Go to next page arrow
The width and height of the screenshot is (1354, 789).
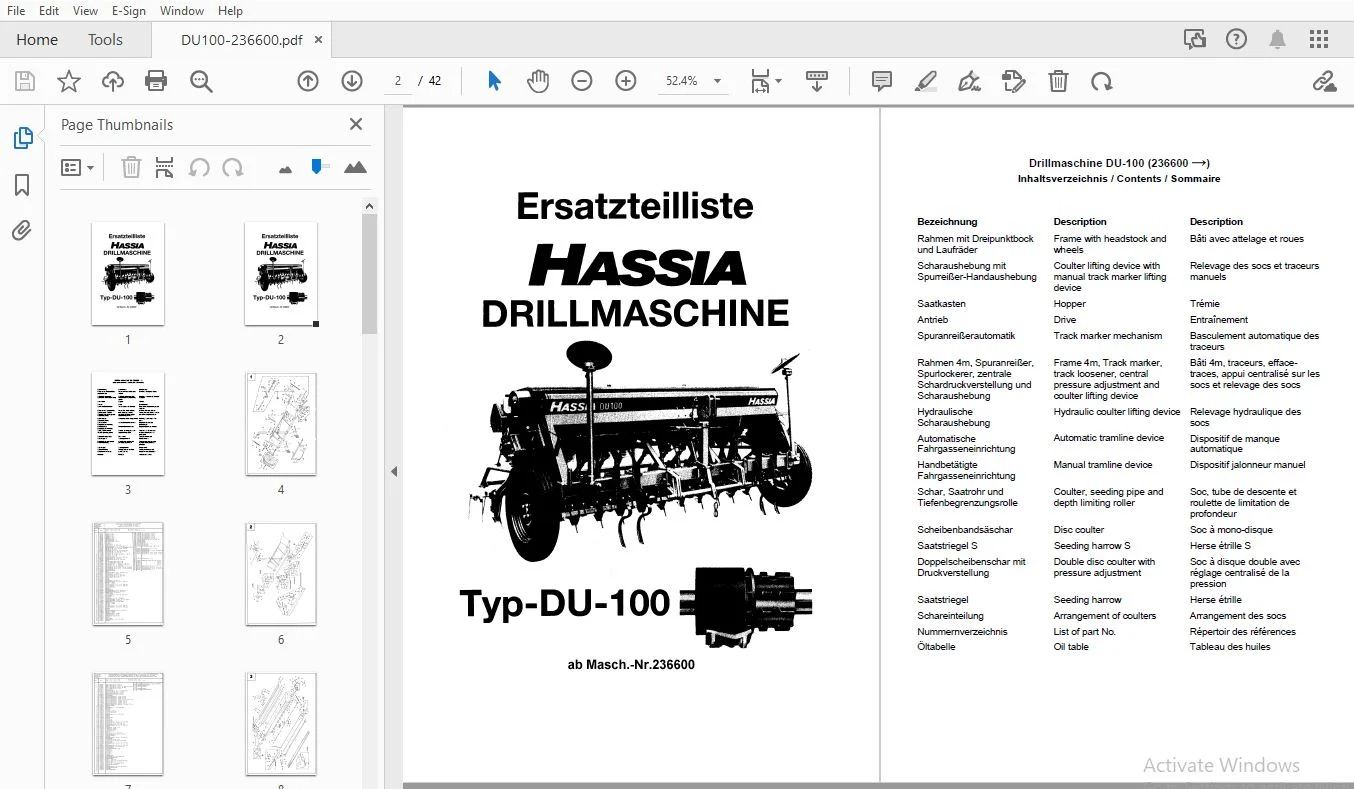[x=352, y=81]
